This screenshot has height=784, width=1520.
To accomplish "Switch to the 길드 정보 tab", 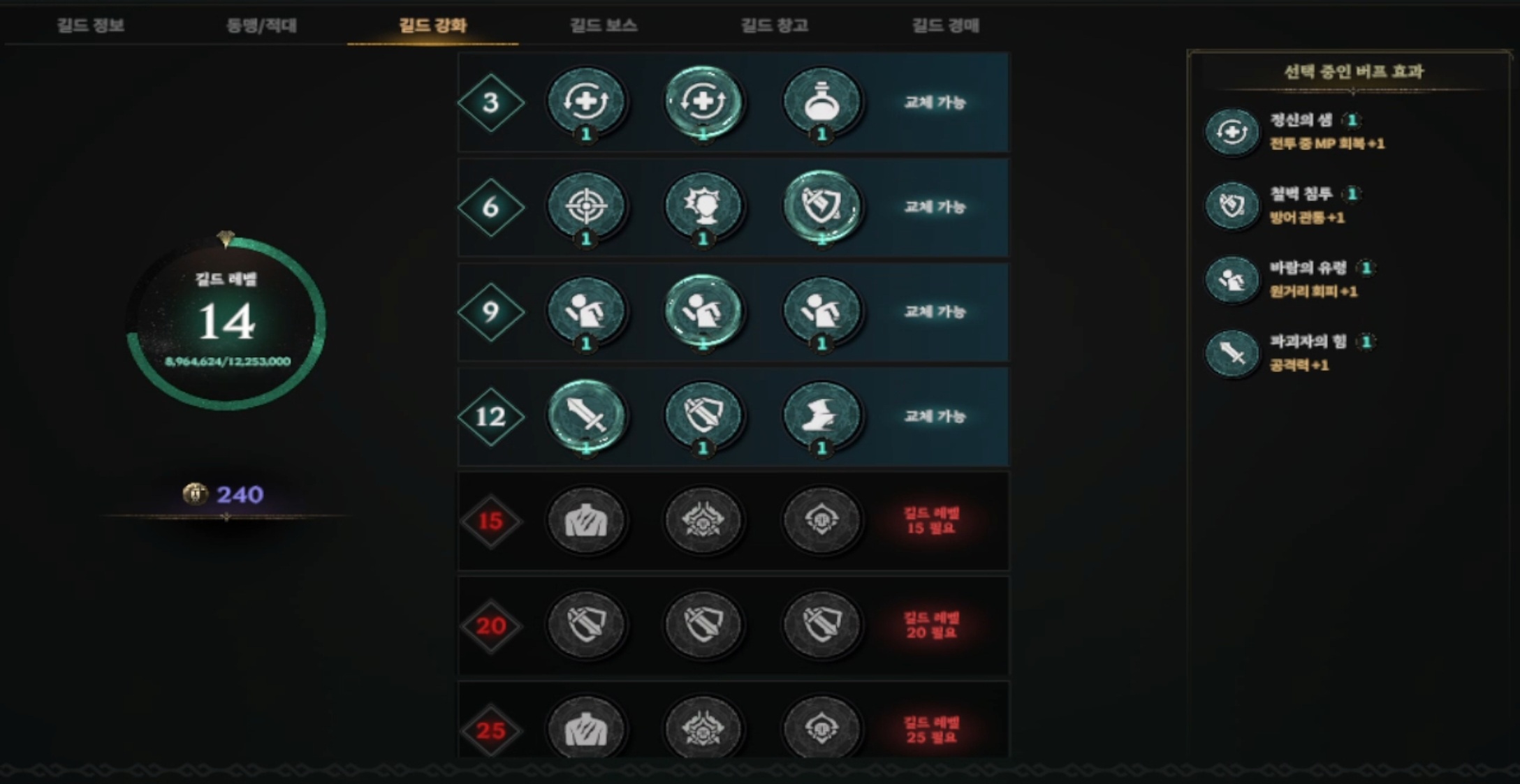I will pyautogui.click(x=90, y=25).
